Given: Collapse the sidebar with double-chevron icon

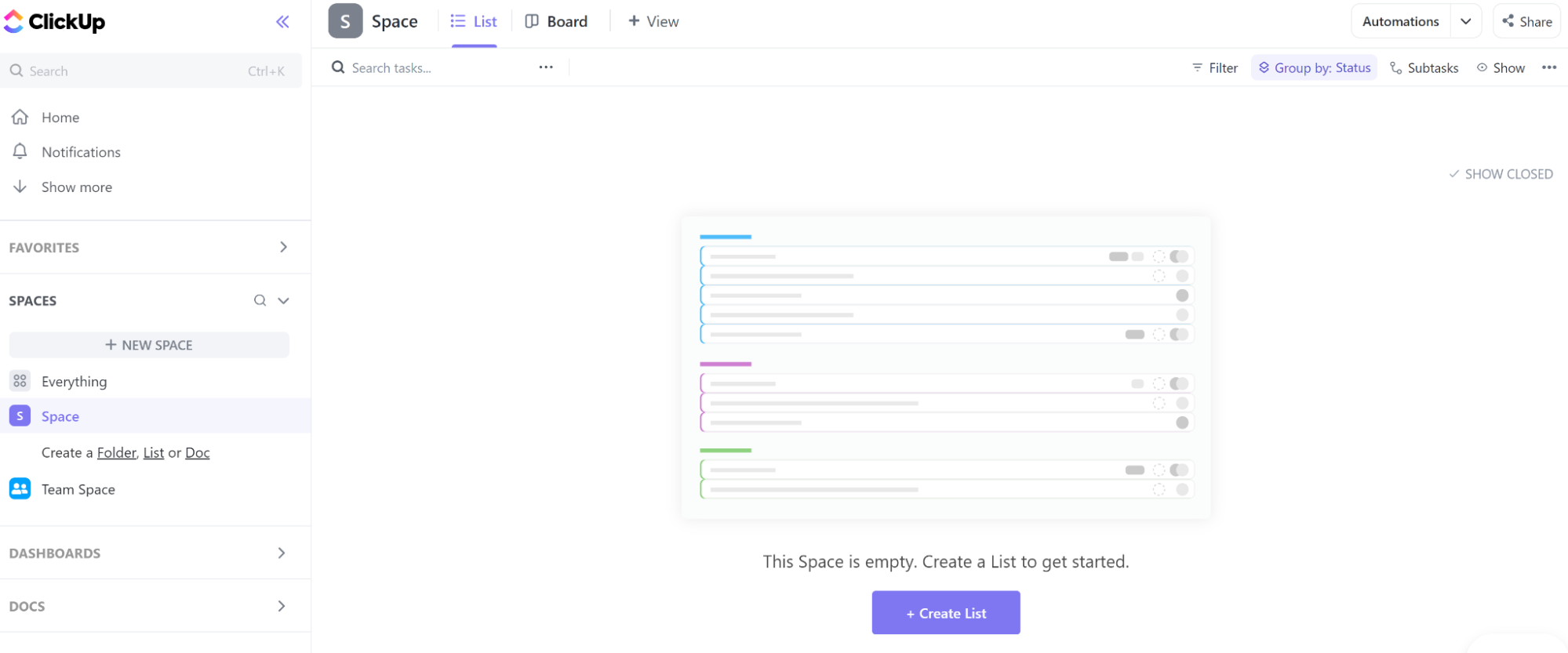Looking at the screenshot, I should click(282, 22).
